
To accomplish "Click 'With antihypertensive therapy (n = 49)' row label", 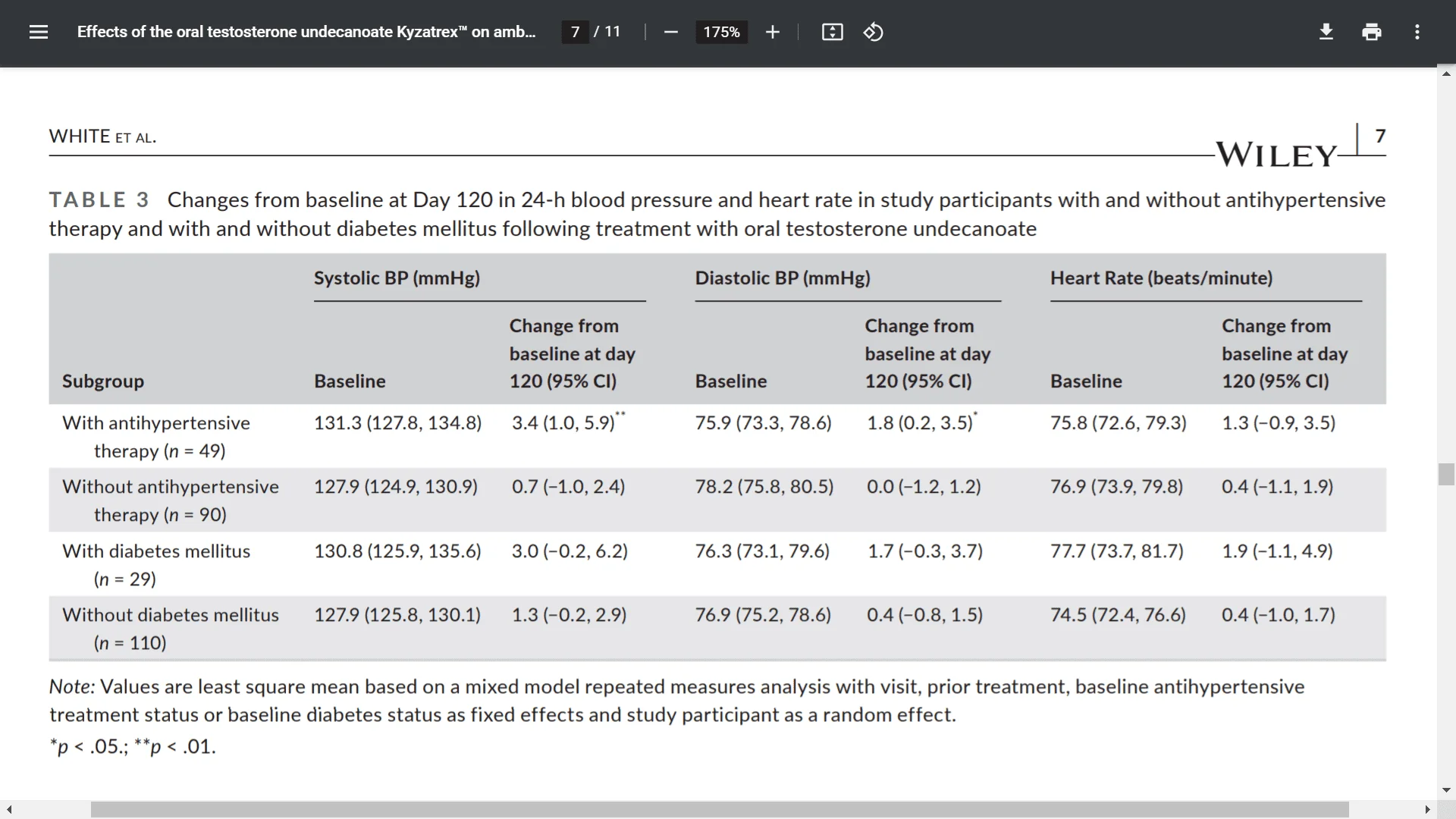I will [x=156, y=437].
